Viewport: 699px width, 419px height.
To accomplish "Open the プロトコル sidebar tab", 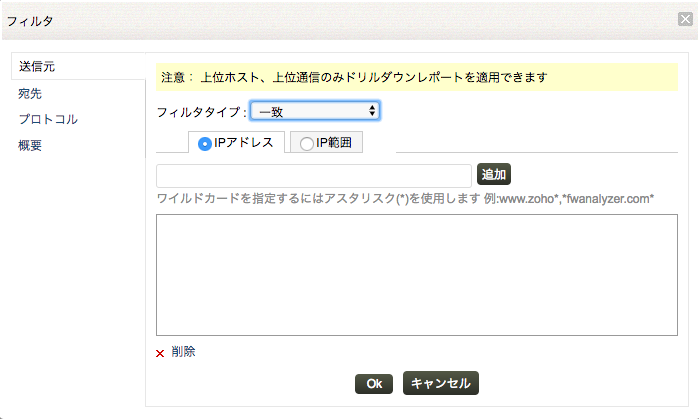I will point(47,119).
